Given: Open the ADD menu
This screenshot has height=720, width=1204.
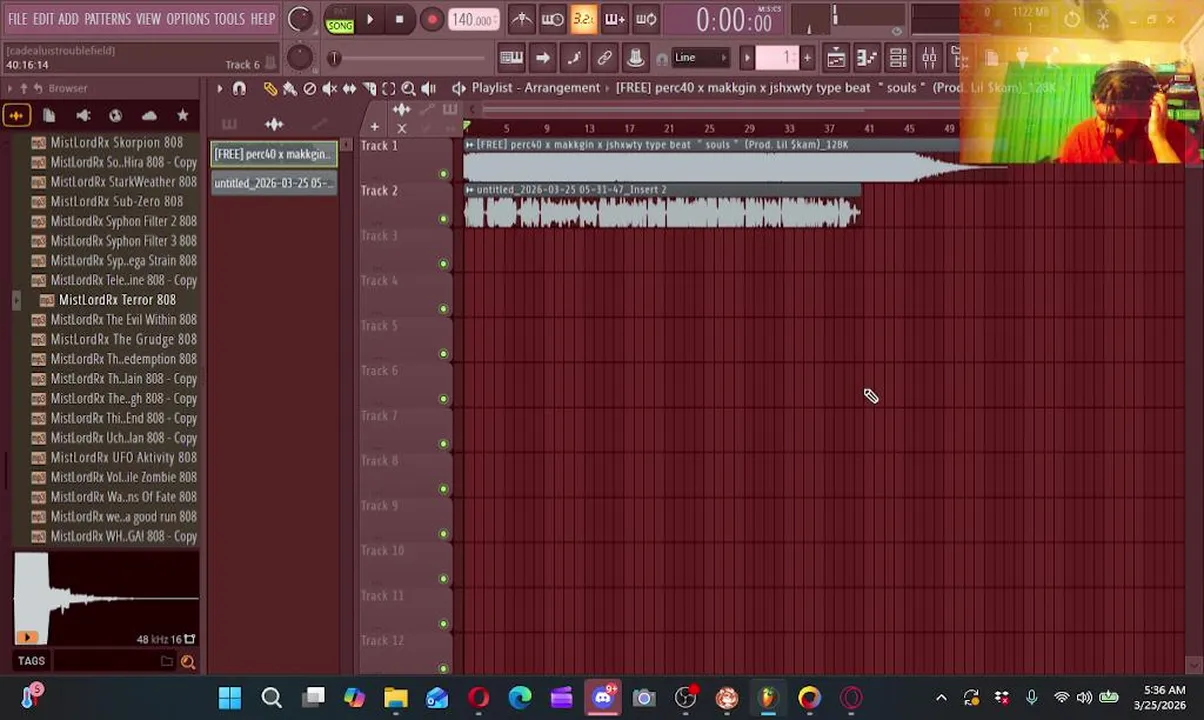Looking at the screenshot, I should (68, 19).
